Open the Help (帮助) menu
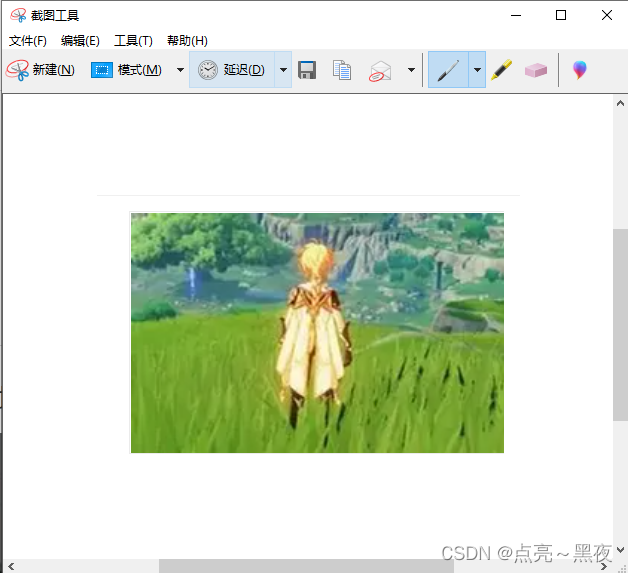 click(x=187, y=40)
